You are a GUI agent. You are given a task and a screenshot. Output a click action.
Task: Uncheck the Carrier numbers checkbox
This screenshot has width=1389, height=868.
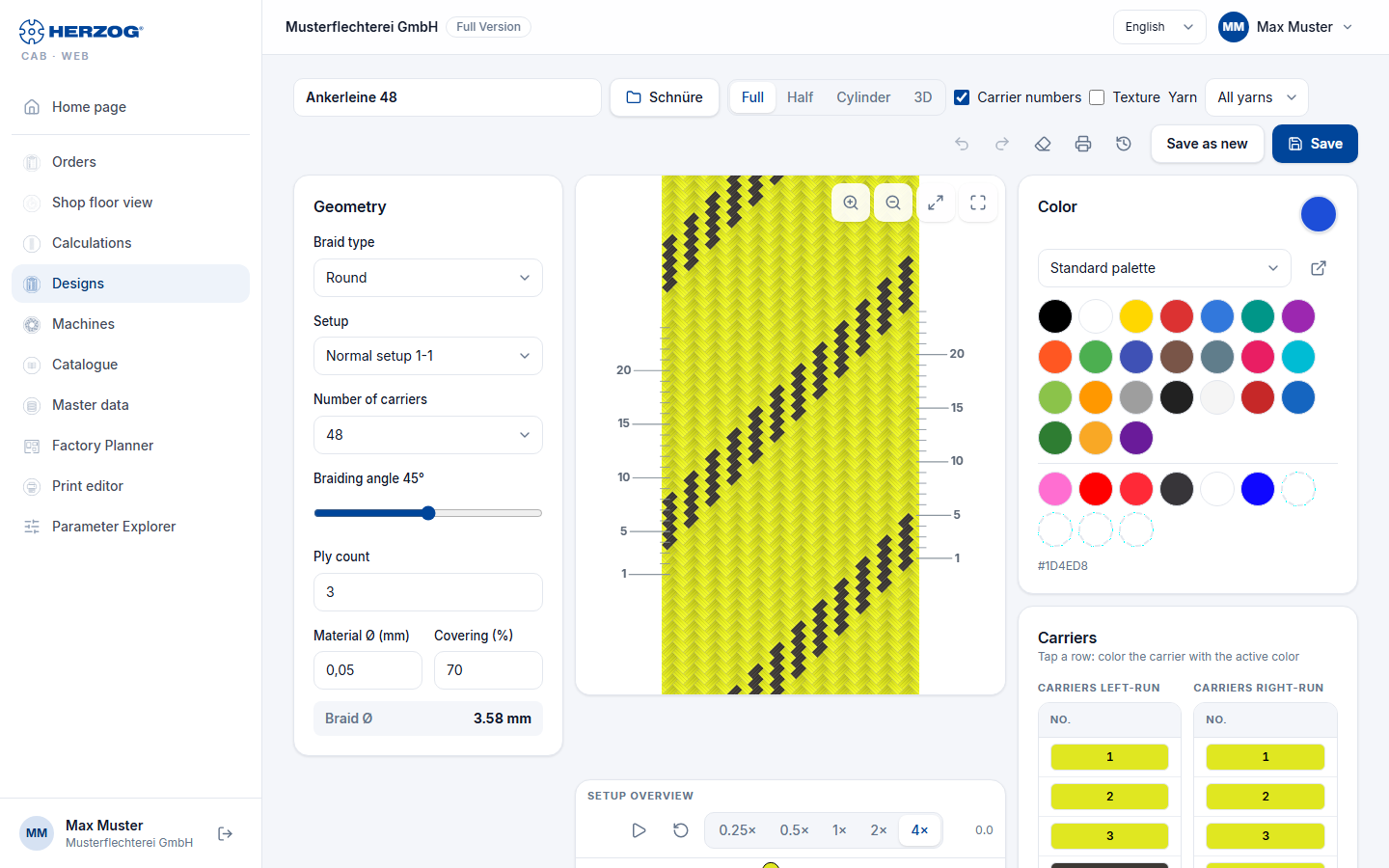(962, 97)
